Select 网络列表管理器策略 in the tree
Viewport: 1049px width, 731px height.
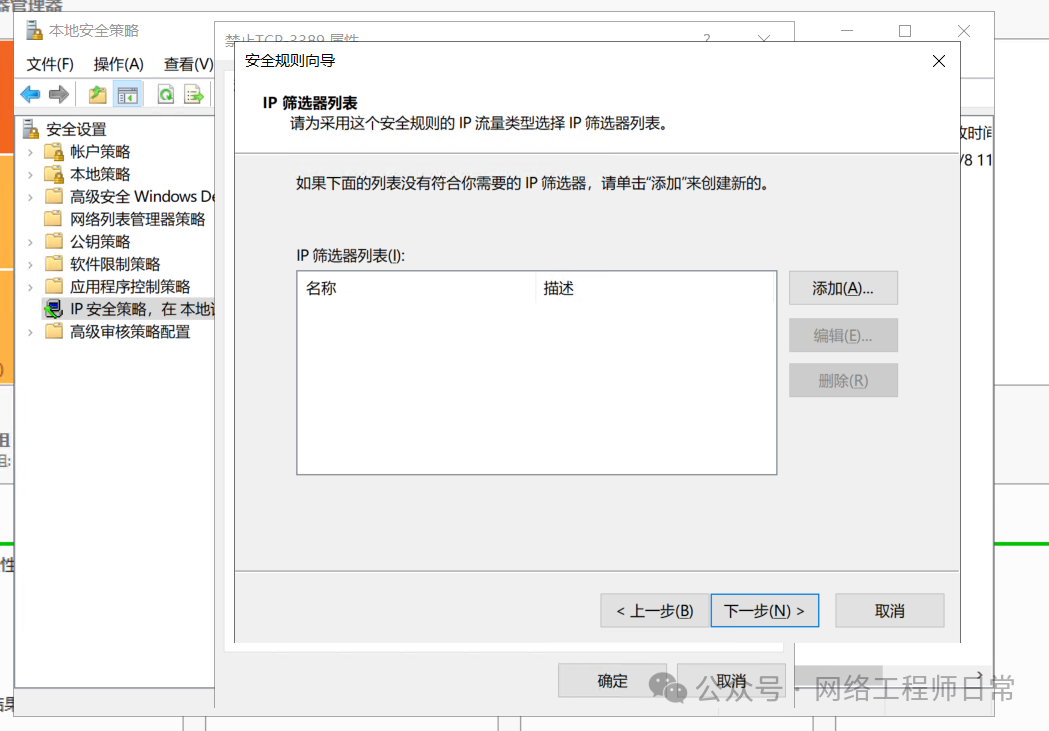point(137,219)
